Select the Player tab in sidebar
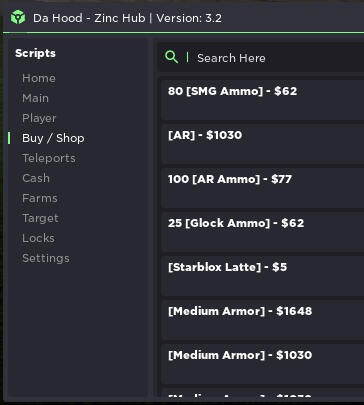 pos(39,118)
